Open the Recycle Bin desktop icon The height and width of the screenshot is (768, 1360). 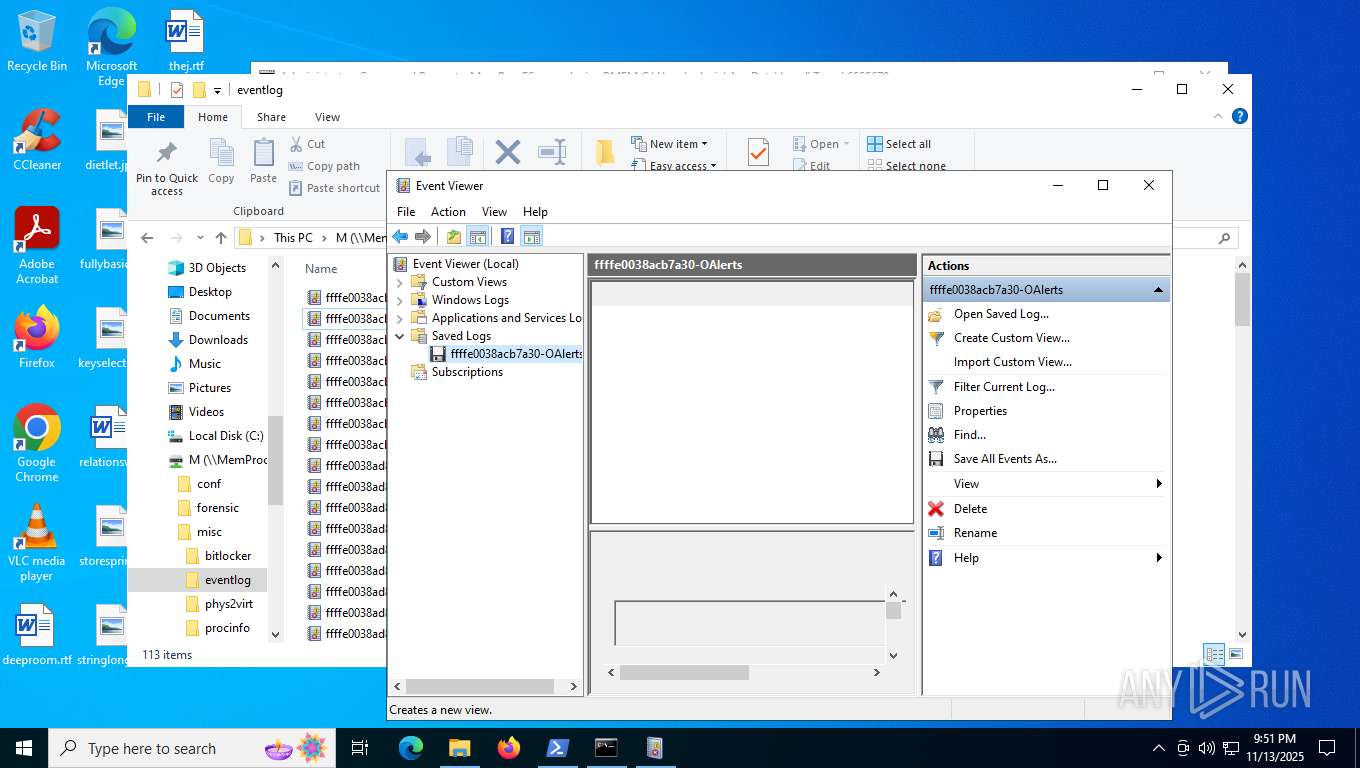coord(37,41)
